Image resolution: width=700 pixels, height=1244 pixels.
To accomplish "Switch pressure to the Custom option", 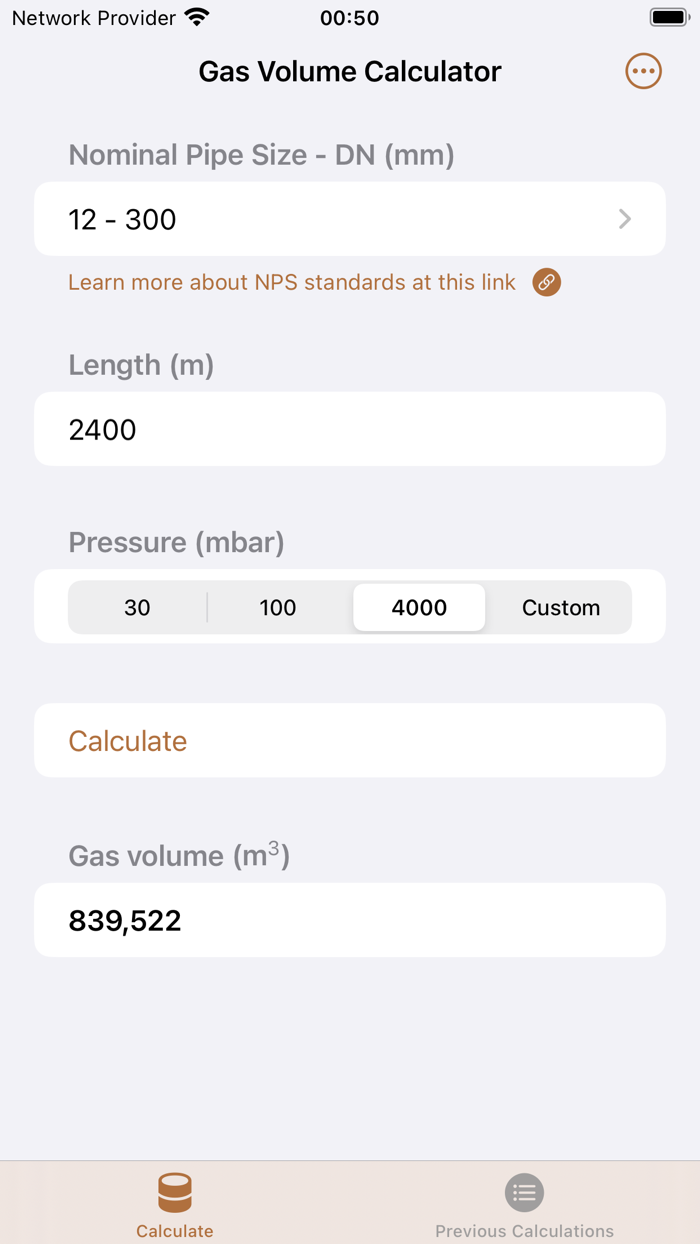I will coord(560,607).
